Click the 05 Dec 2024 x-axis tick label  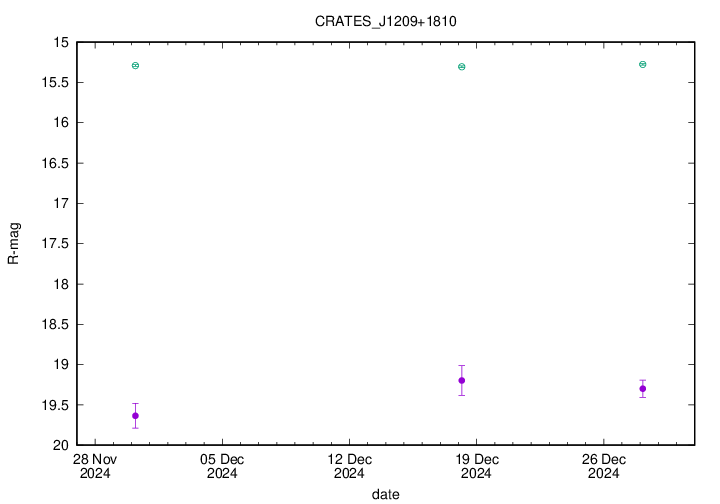coord(222,466)
